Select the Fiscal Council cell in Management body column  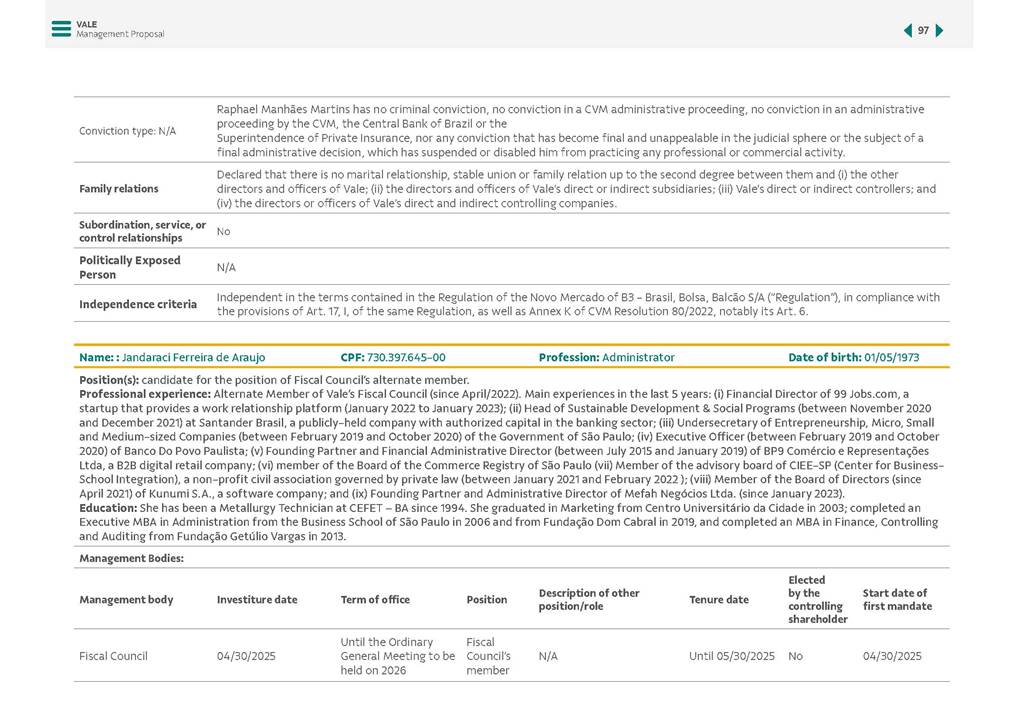pyautogui.click(x=113, y=656)
